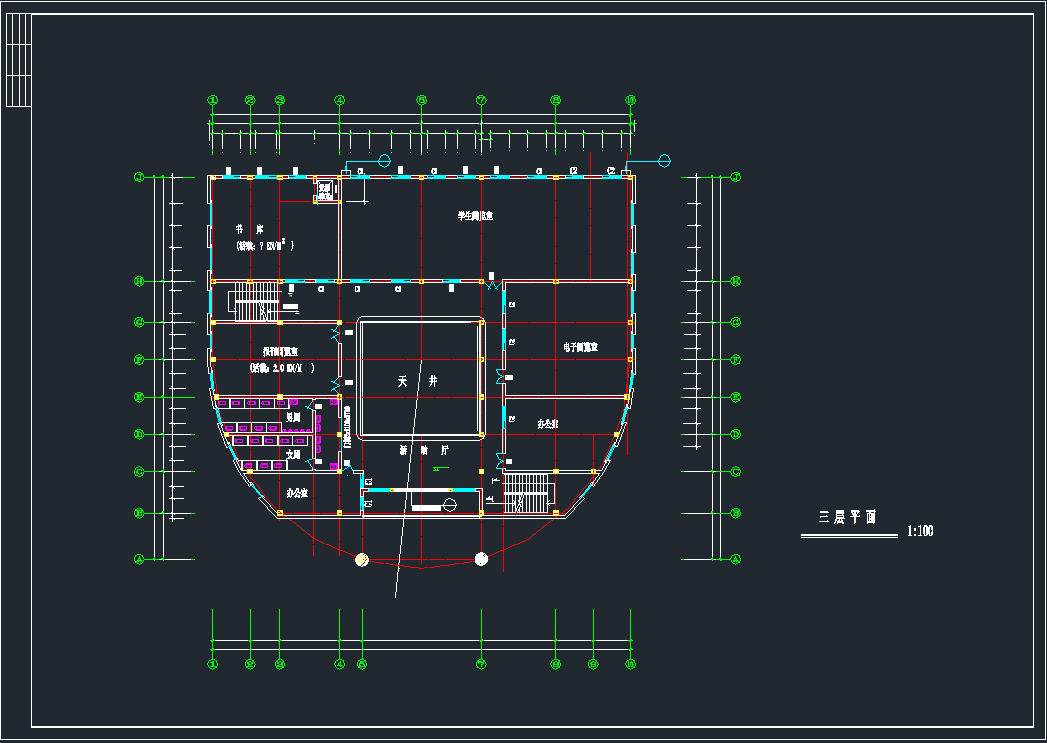
Task: Select the 报刊阅览室 room label
Action: point(281,352)
